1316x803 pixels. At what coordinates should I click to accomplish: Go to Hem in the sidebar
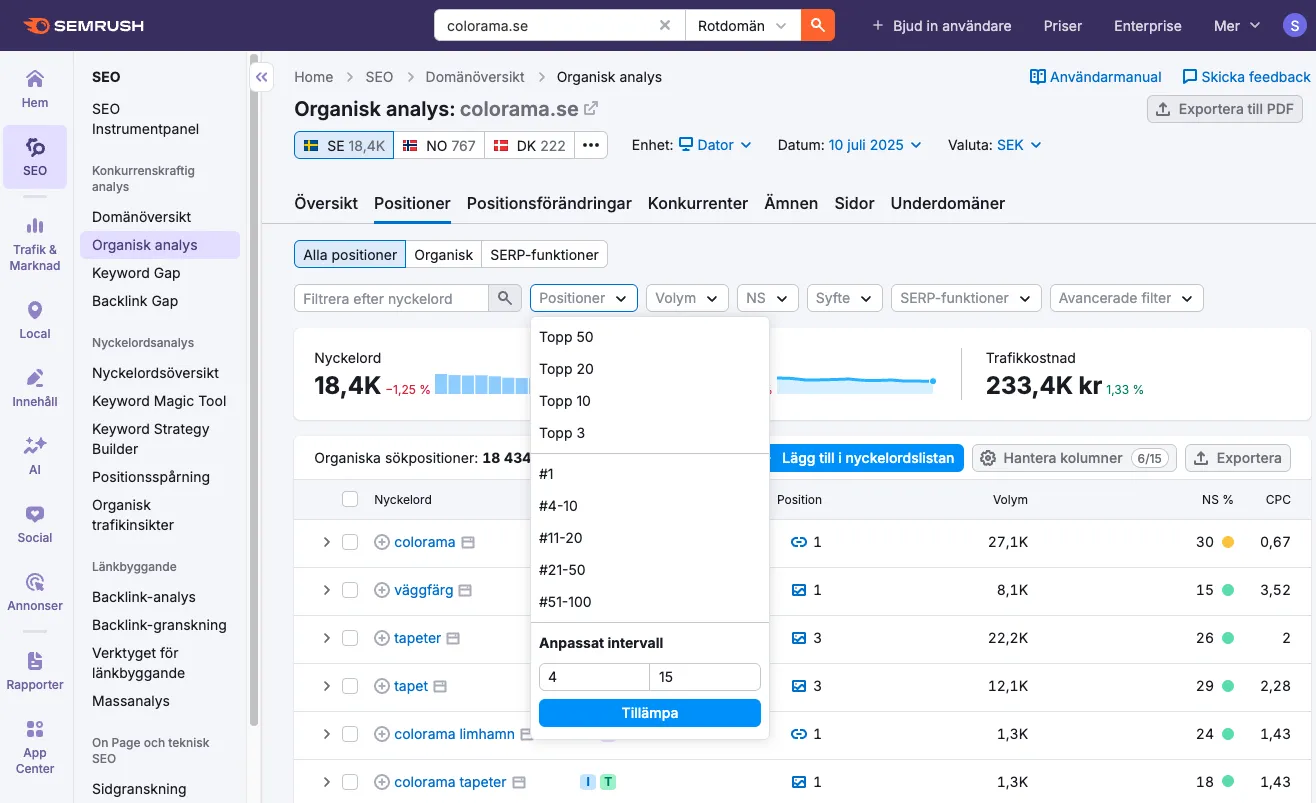(35, 88)
